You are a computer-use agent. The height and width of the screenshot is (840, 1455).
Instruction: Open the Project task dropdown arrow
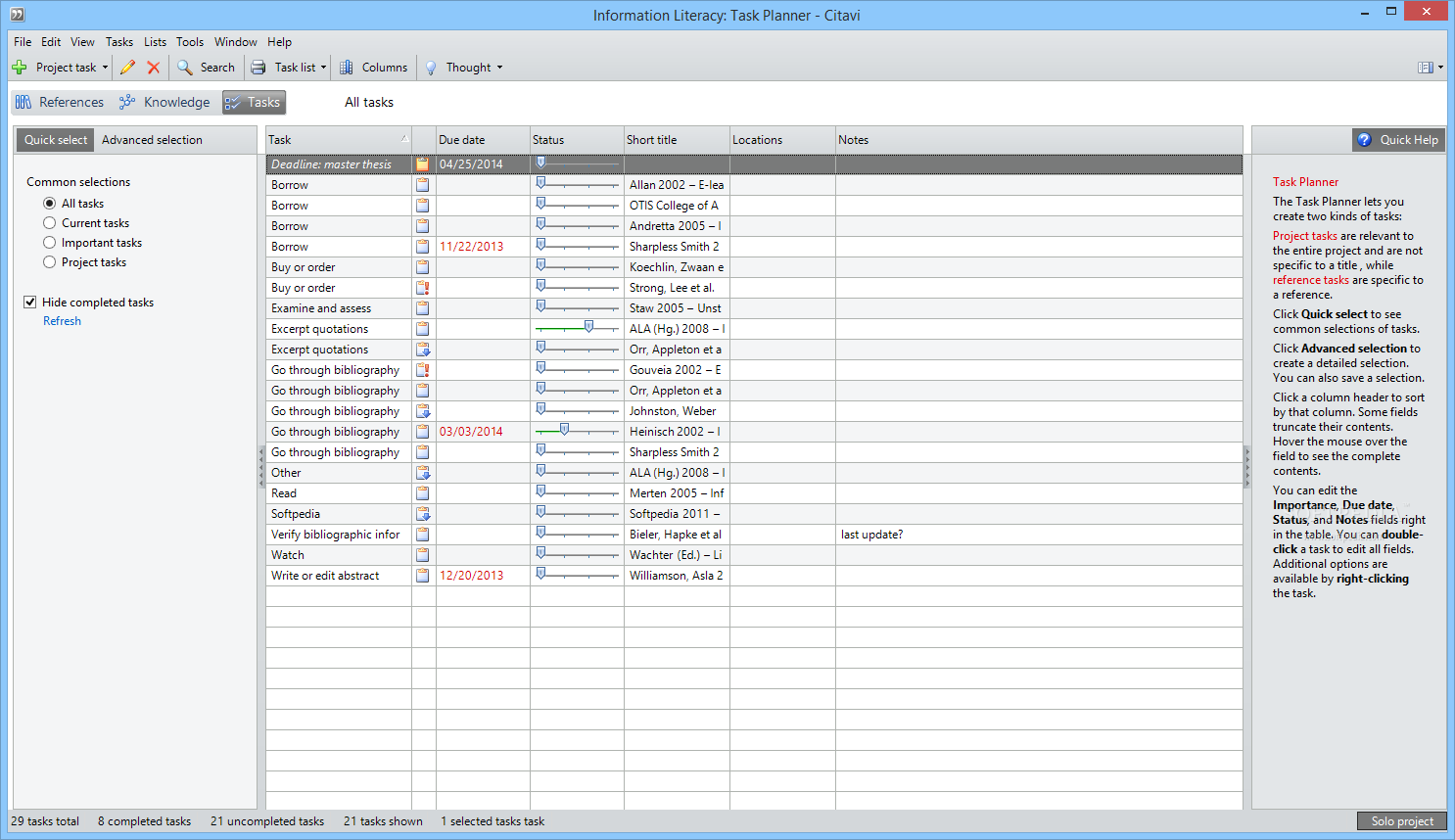[105, 68]
